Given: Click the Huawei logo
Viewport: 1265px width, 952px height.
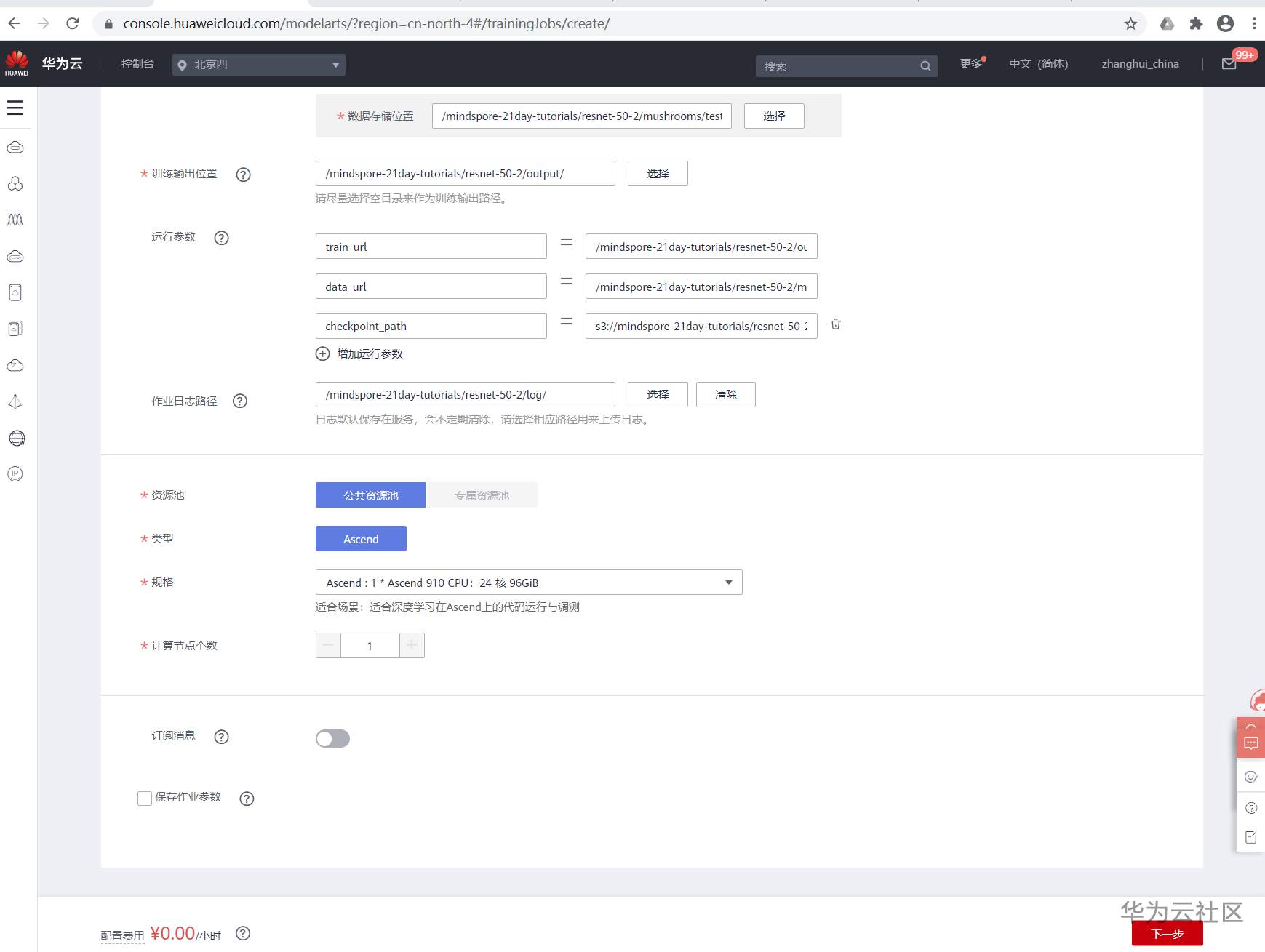Looking at the screenshot, I should pos(17,63).
